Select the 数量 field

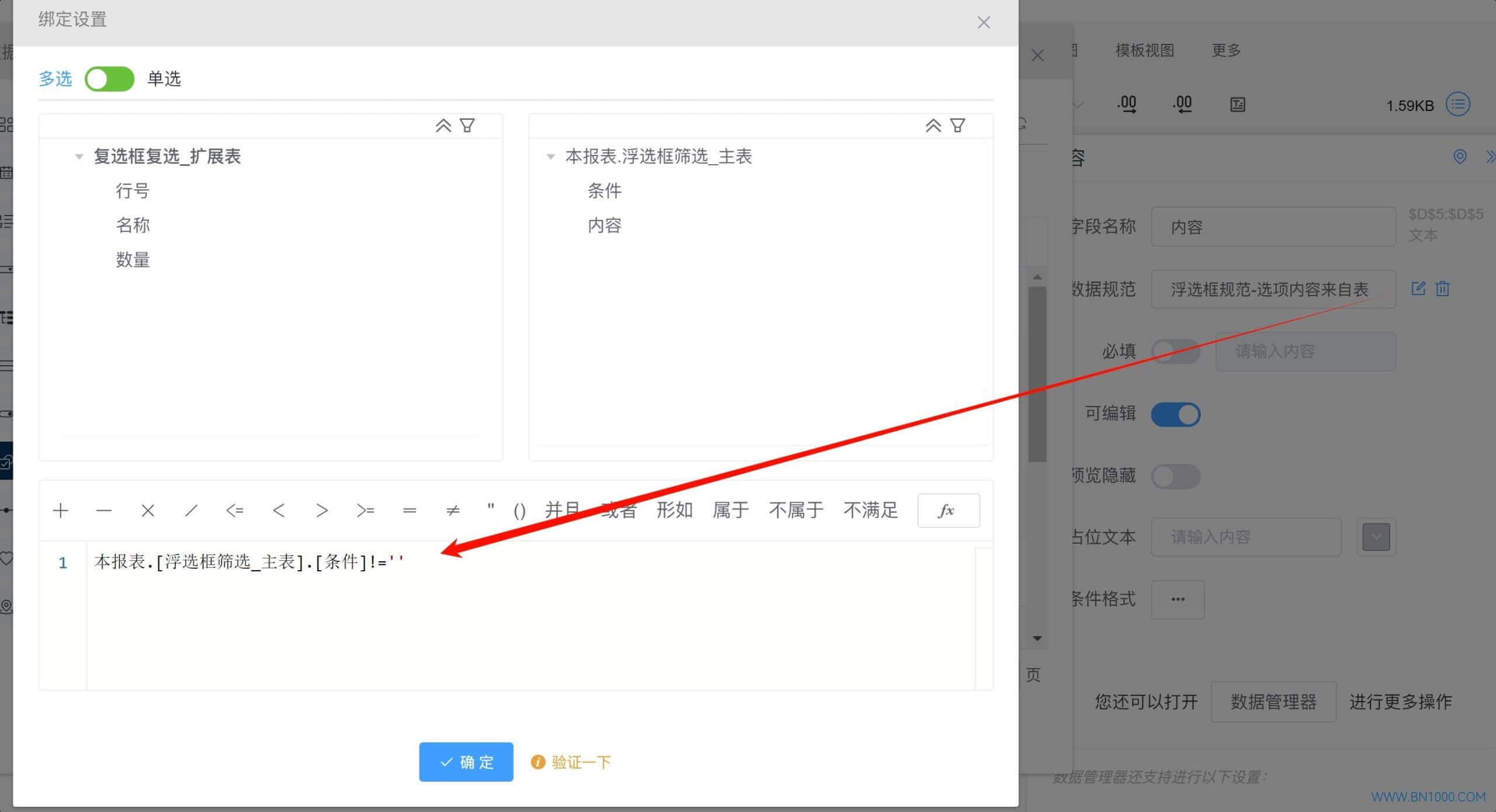pos(133,259)
